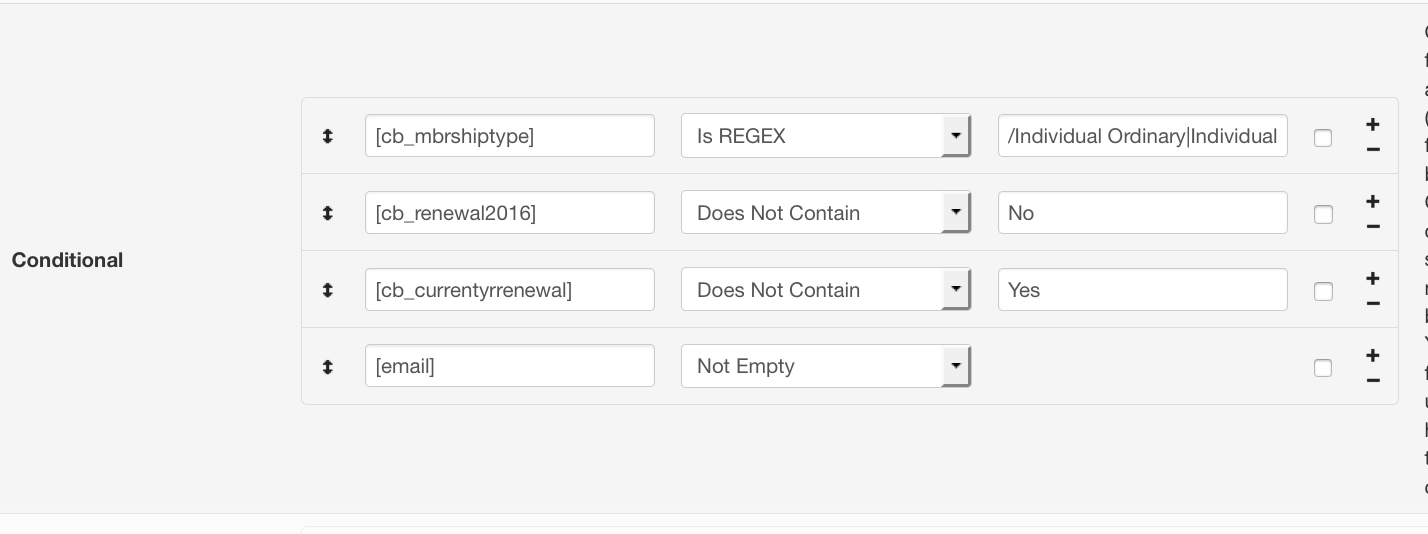Click the reorder handle of the email row
1428x534 pixels.
327,367
